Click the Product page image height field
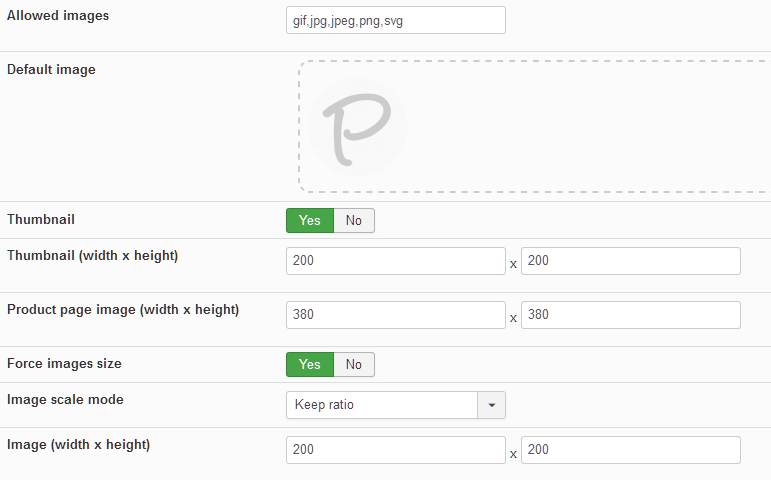The height and width of the screenshot is (480, 771). pos(630,315)
